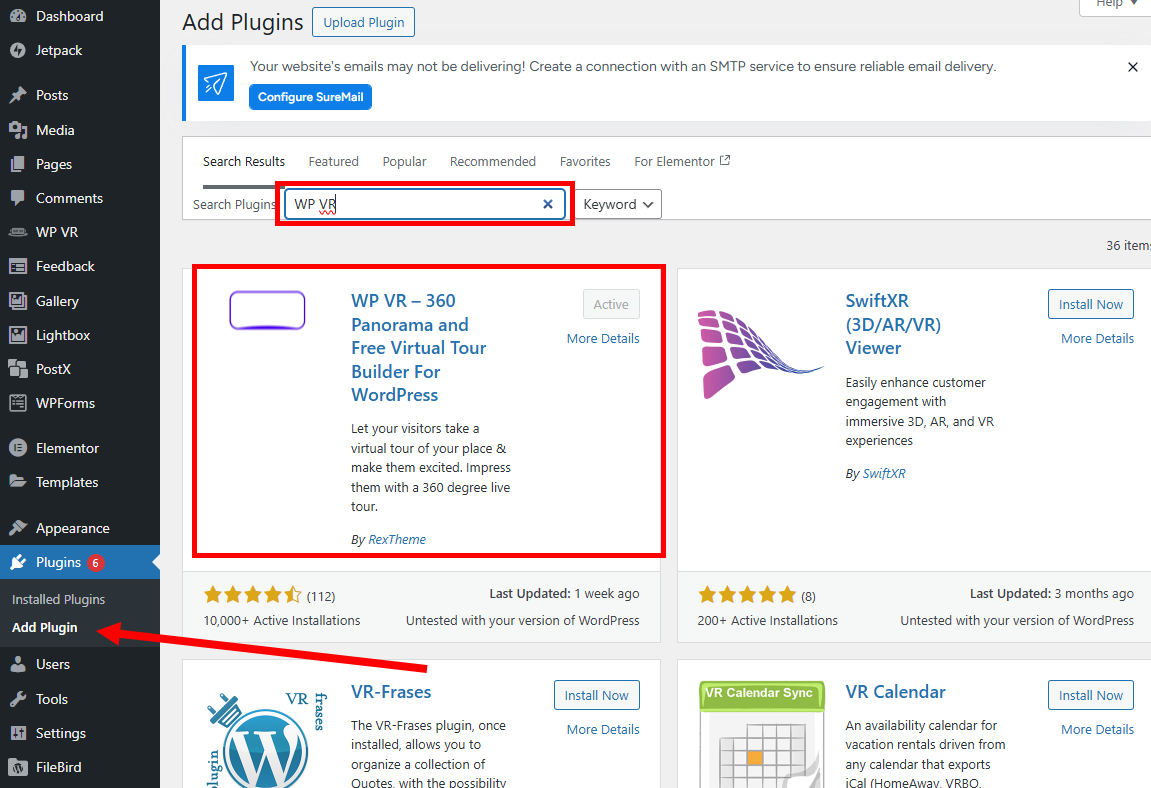
Task: Install the VR Calendar plugin
Action: pos(1091,695)
